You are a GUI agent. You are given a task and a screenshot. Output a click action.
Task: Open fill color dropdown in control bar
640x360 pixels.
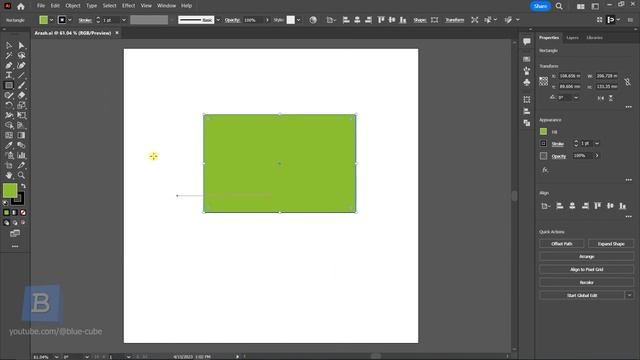coord(51,20)
